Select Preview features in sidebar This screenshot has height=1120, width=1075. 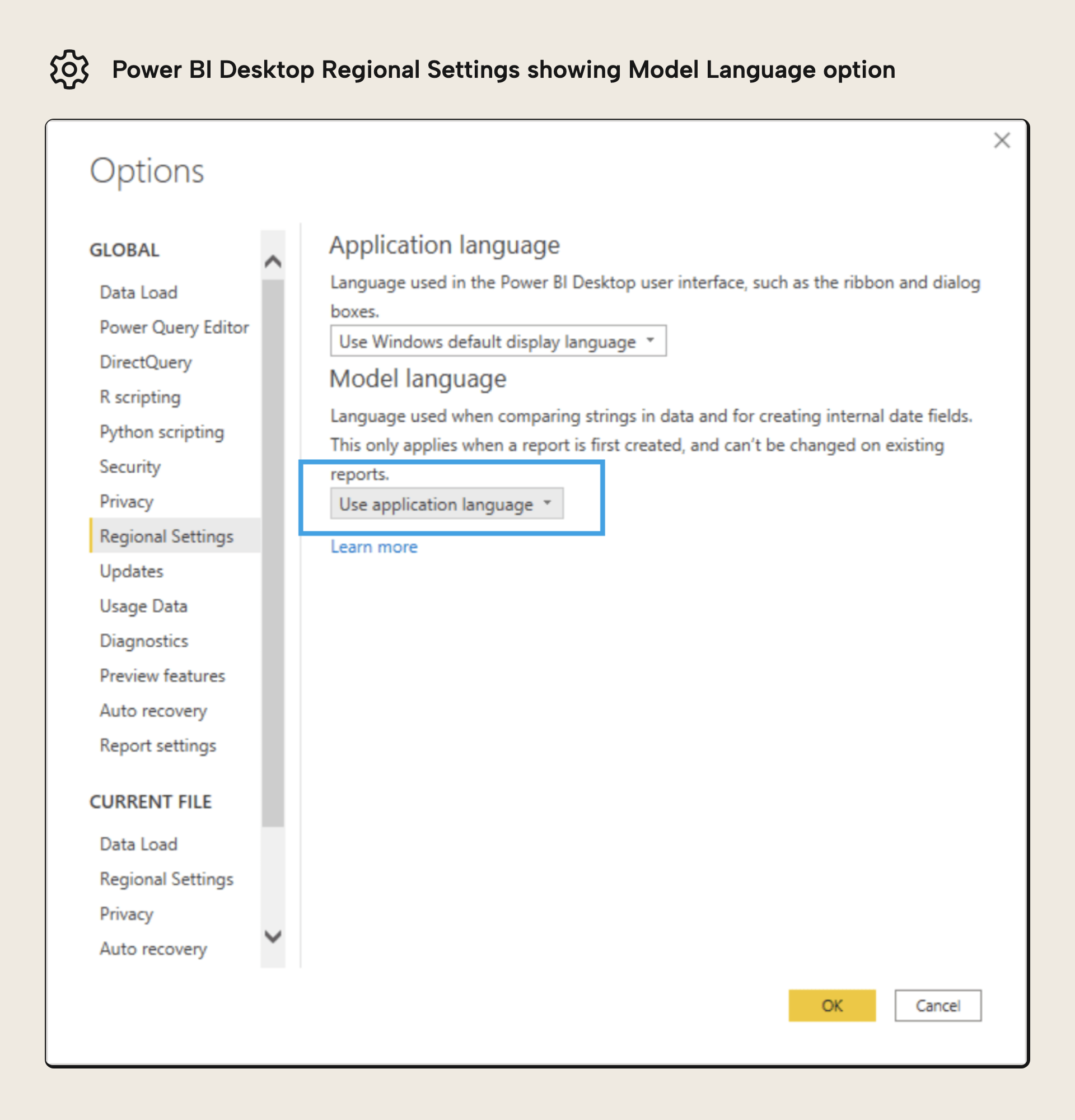(162, 676)
